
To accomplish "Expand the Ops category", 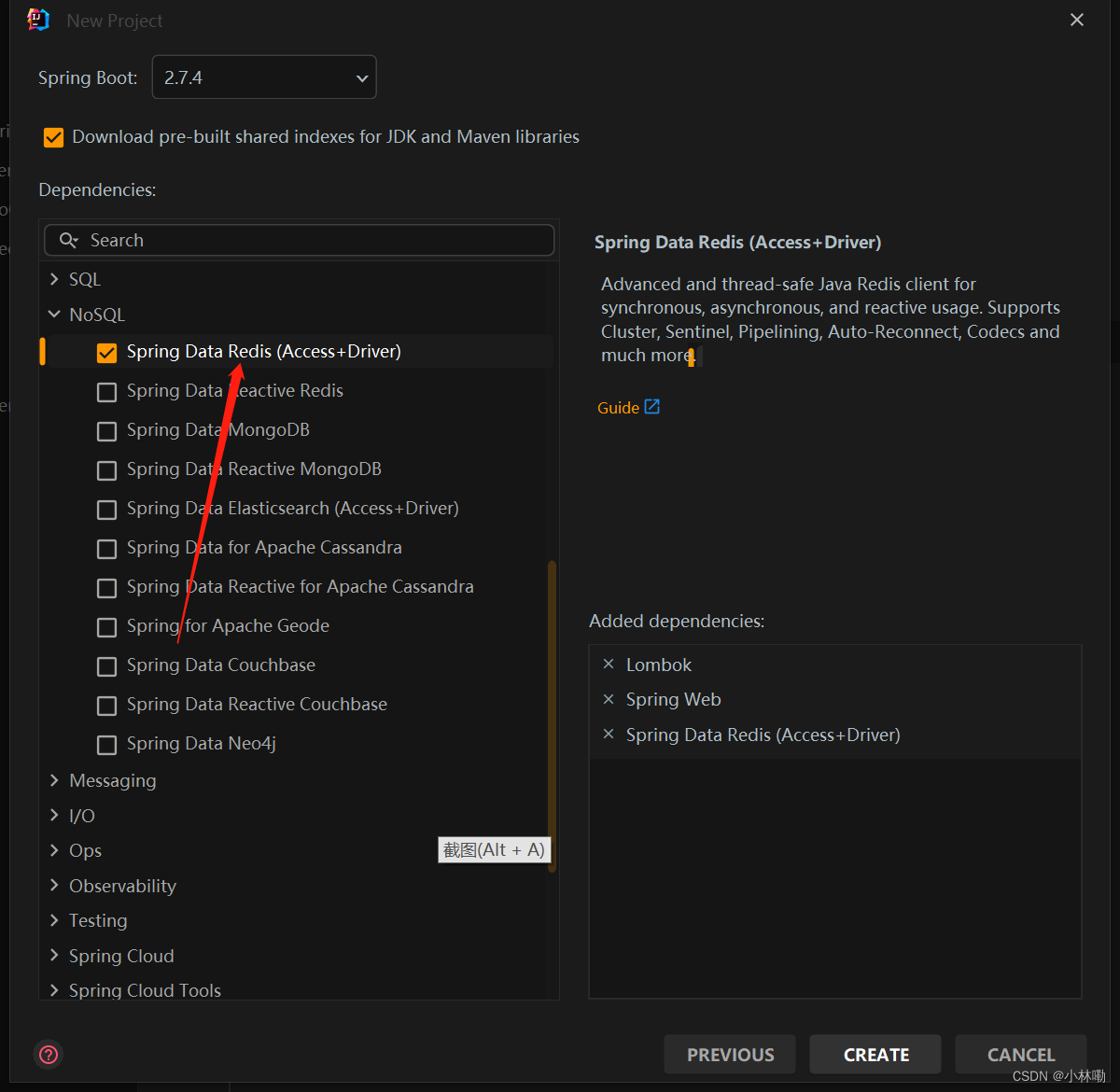I will tap(54, 850).
